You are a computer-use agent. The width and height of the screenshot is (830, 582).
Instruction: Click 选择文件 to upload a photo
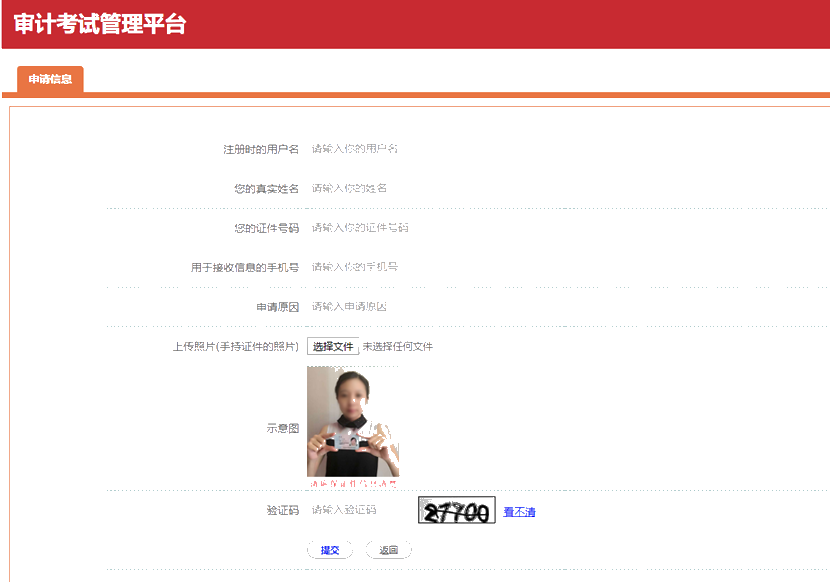click(x=334, y=347)
